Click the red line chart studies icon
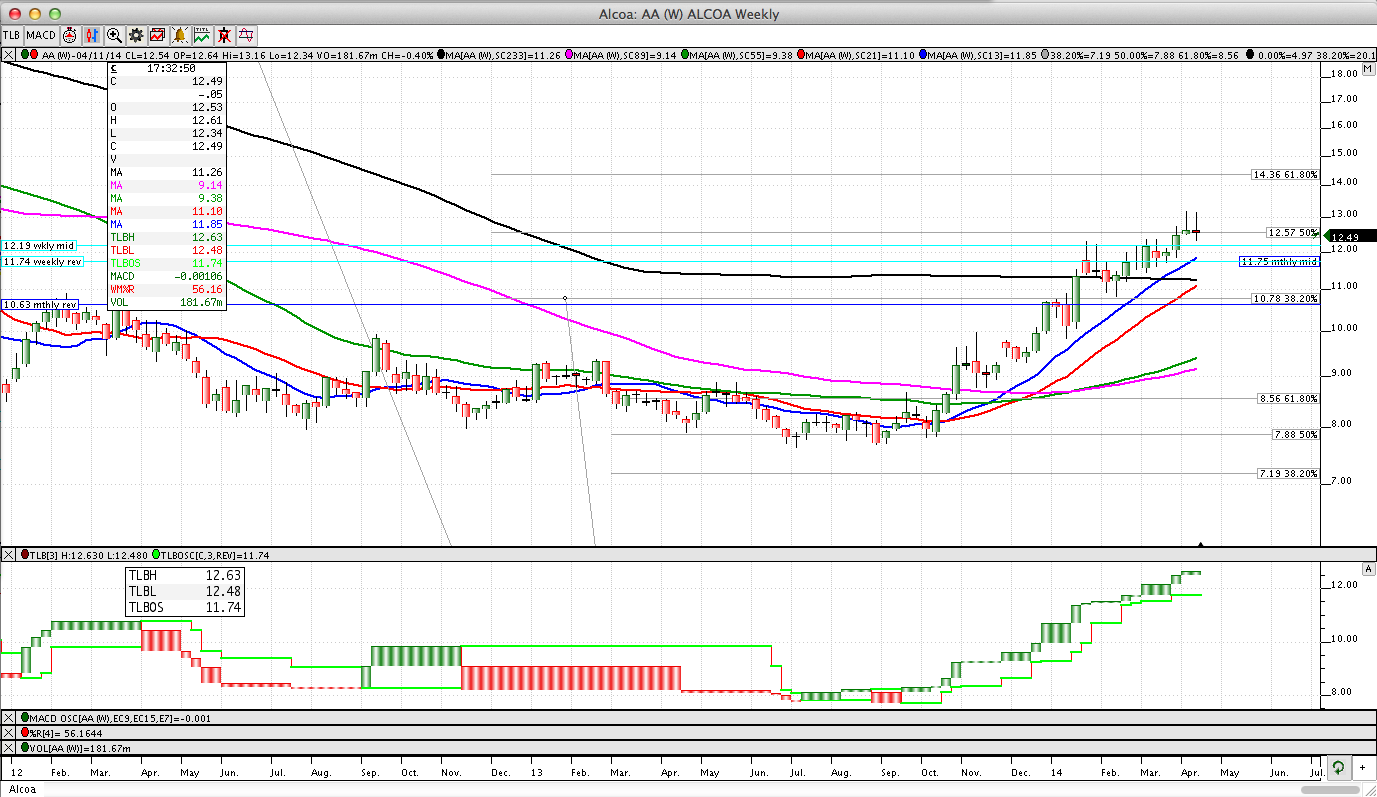 [x=158, y=35]
